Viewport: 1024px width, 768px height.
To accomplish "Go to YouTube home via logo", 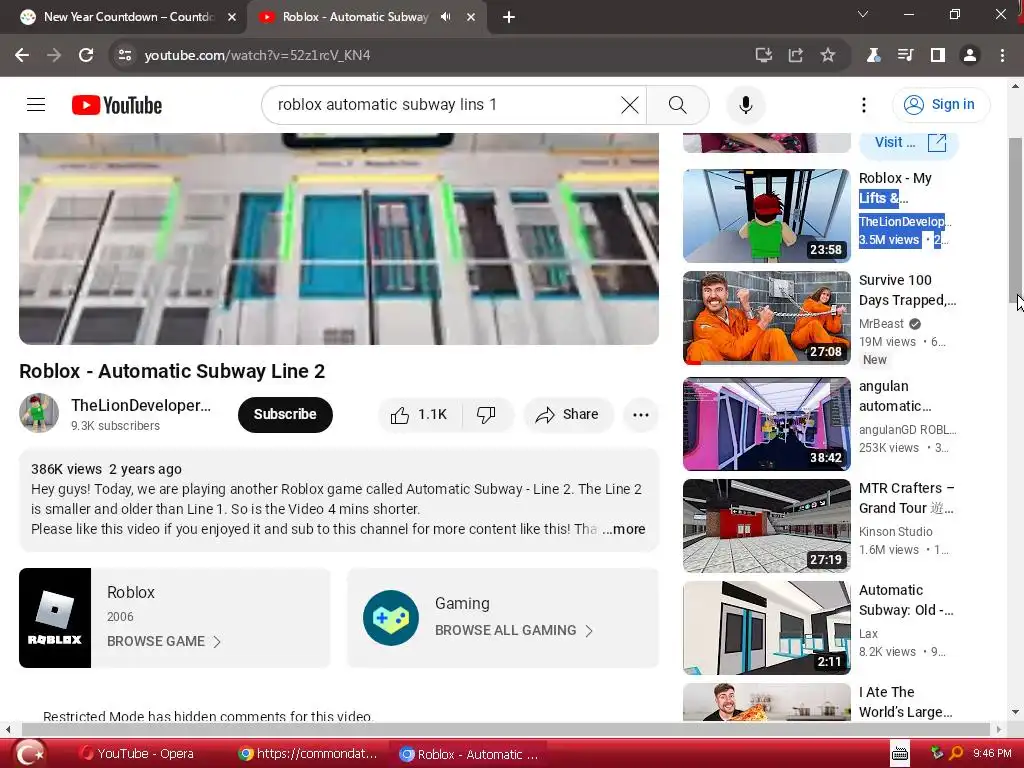I will tap(117, 105).
